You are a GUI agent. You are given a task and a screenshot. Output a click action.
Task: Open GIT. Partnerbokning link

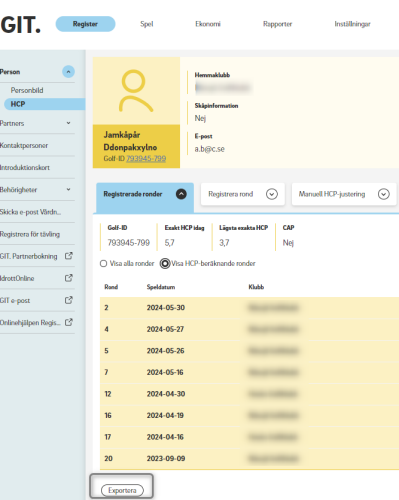29,256
